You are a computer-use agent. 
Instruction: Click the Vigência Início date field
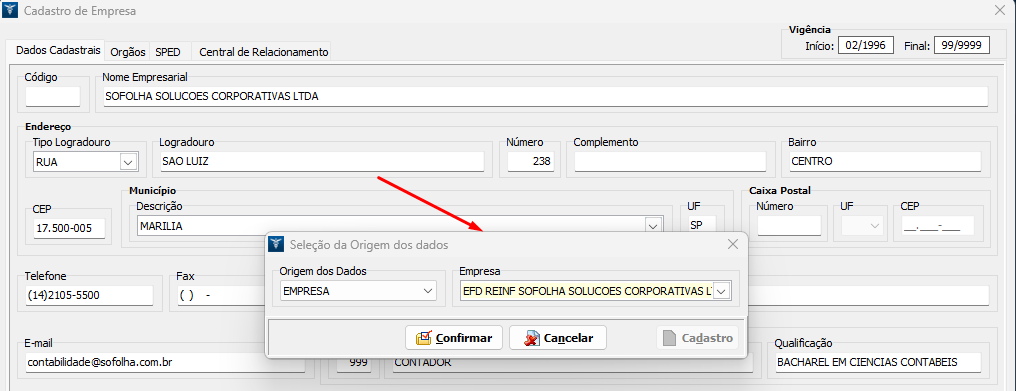click(x=866, y=45)
